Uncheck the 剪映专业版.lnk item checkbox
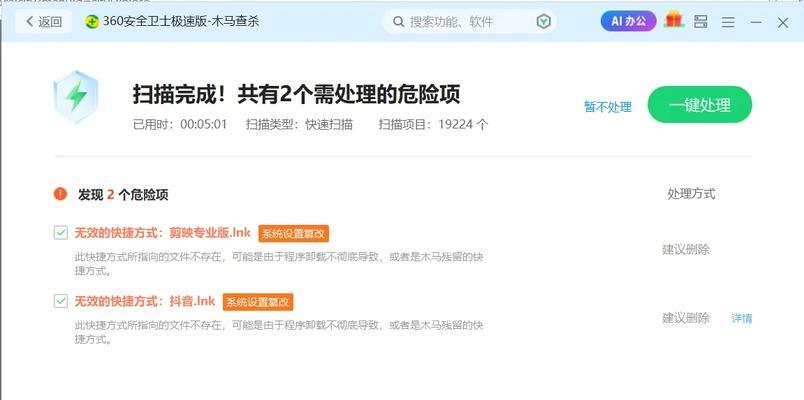 click(61, 233)
